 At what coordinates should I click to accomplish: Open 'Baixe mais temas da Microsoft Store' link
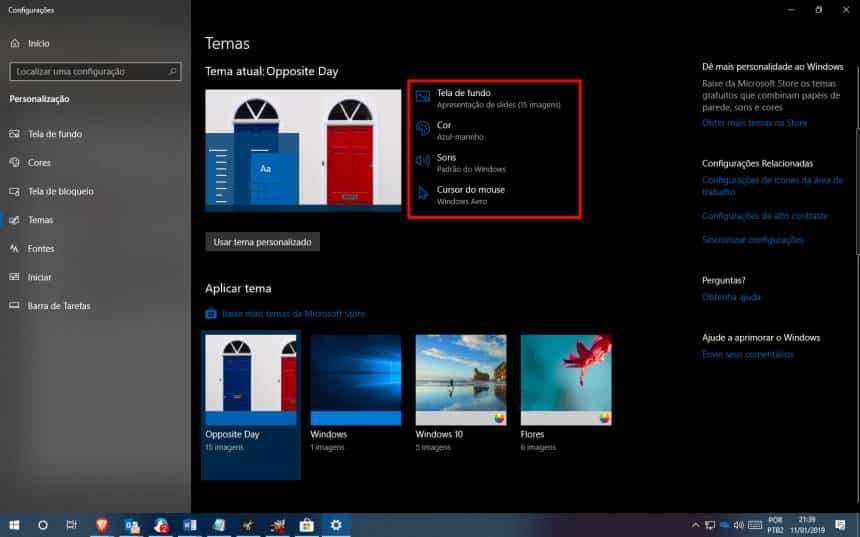coord(293,314)
